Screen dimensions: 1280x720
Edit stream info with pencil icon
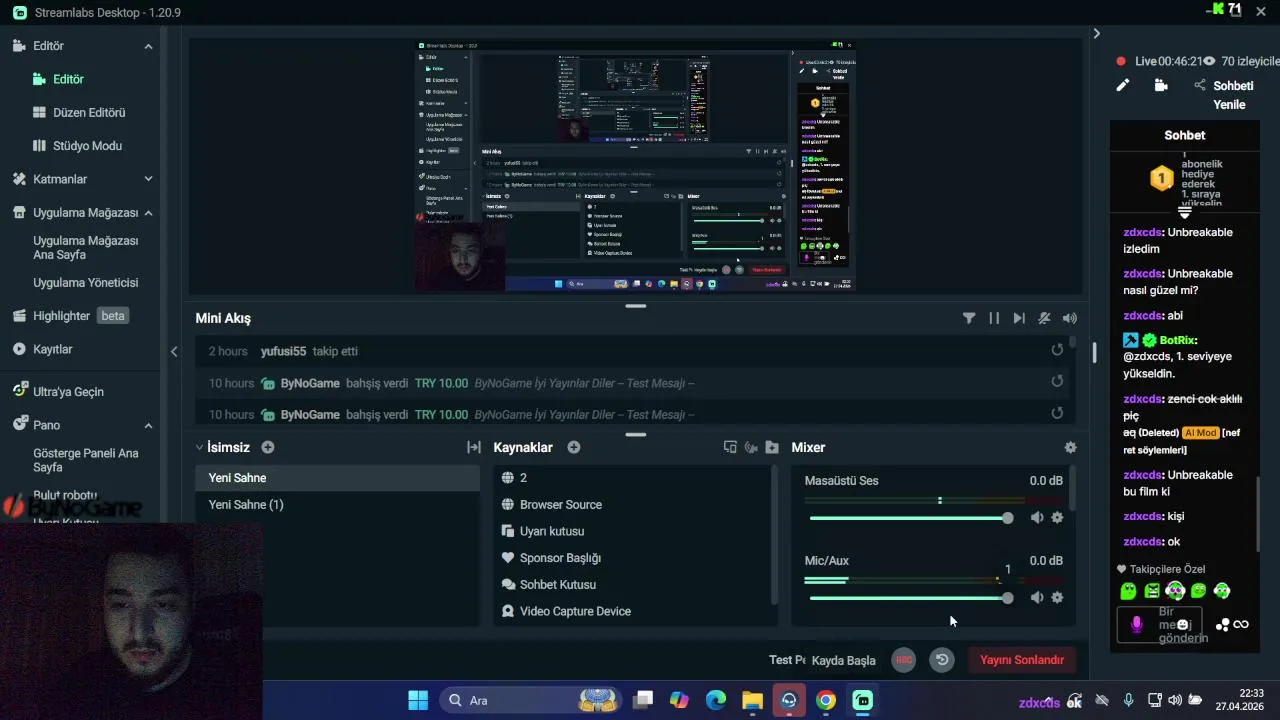pyautogui.click(x=1123, y=86)
